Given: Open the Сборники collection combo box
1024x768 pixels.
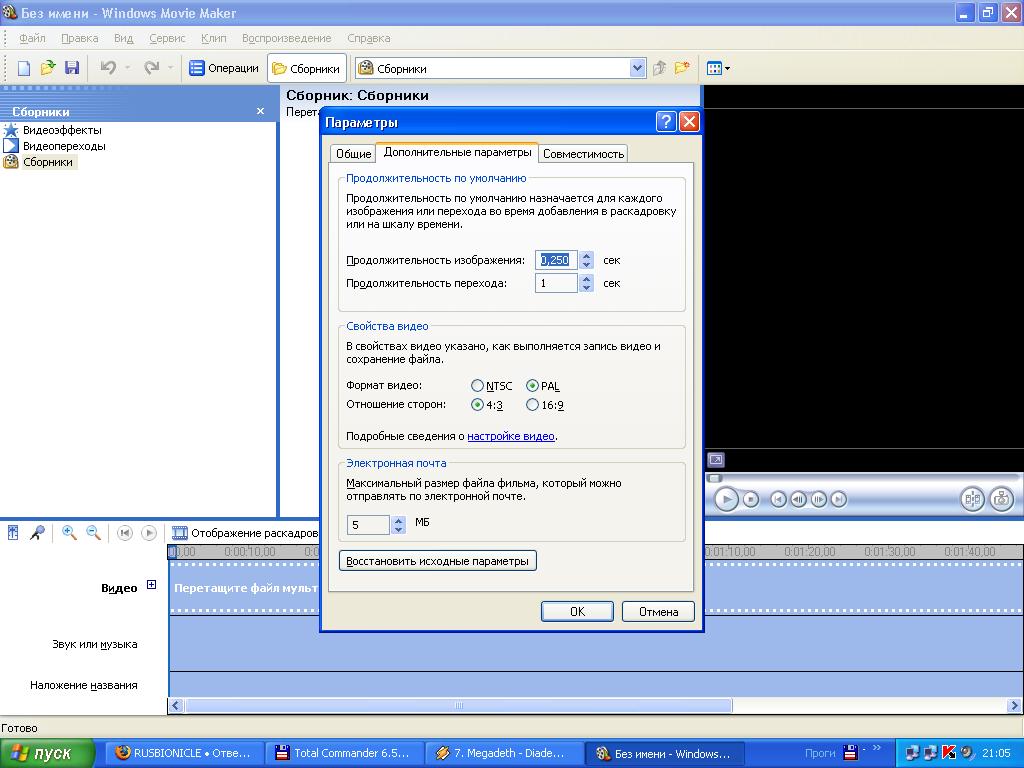Looking at the screenshot, I should click(x=501, y=69).
